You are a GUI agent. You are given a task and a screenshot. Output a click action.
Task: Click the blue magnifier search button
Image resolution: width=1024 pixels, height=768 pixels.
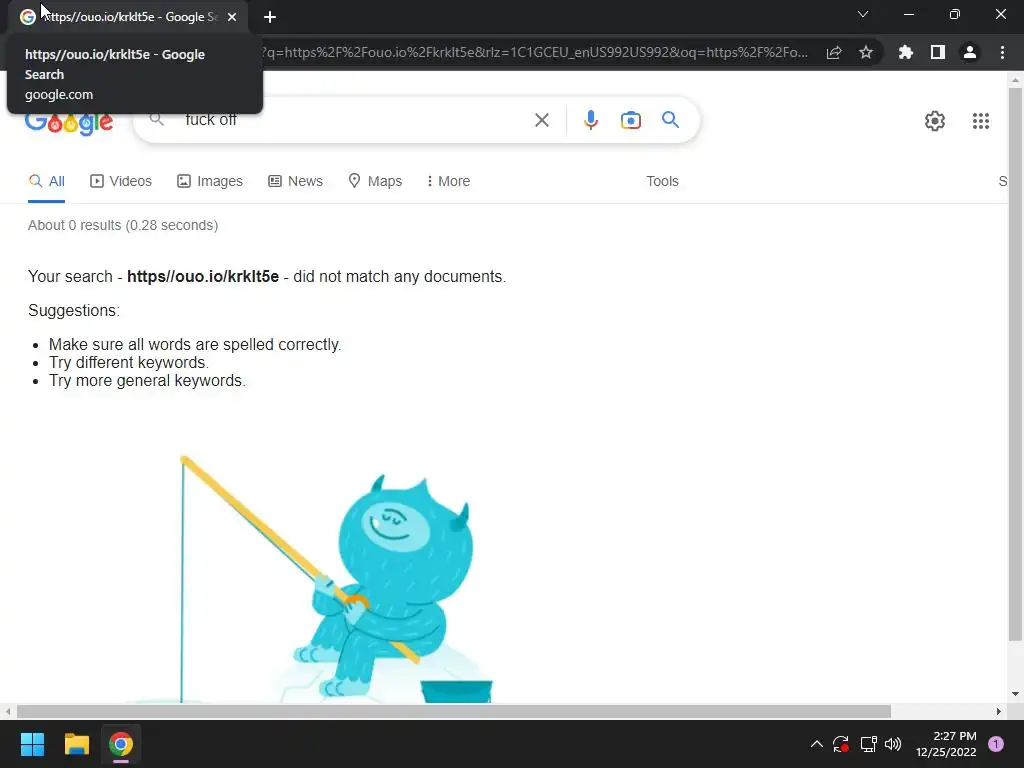670,120
